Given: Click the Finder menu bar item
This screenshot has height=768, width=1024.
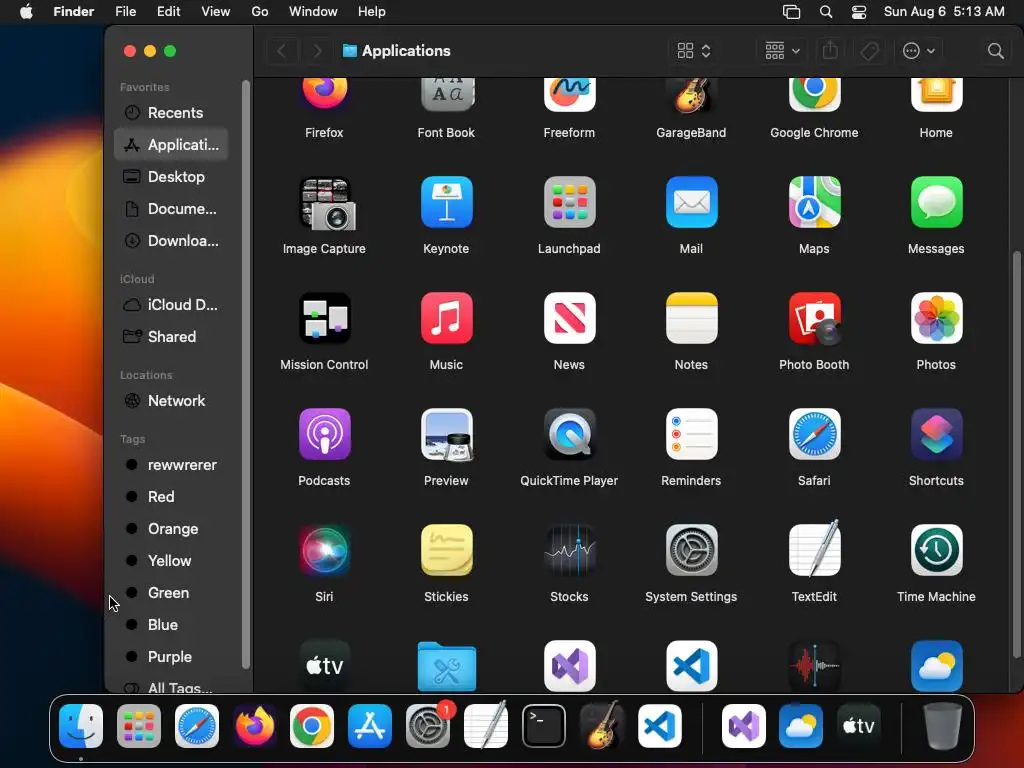Looking at the screenshot, I should coord(74,12).
